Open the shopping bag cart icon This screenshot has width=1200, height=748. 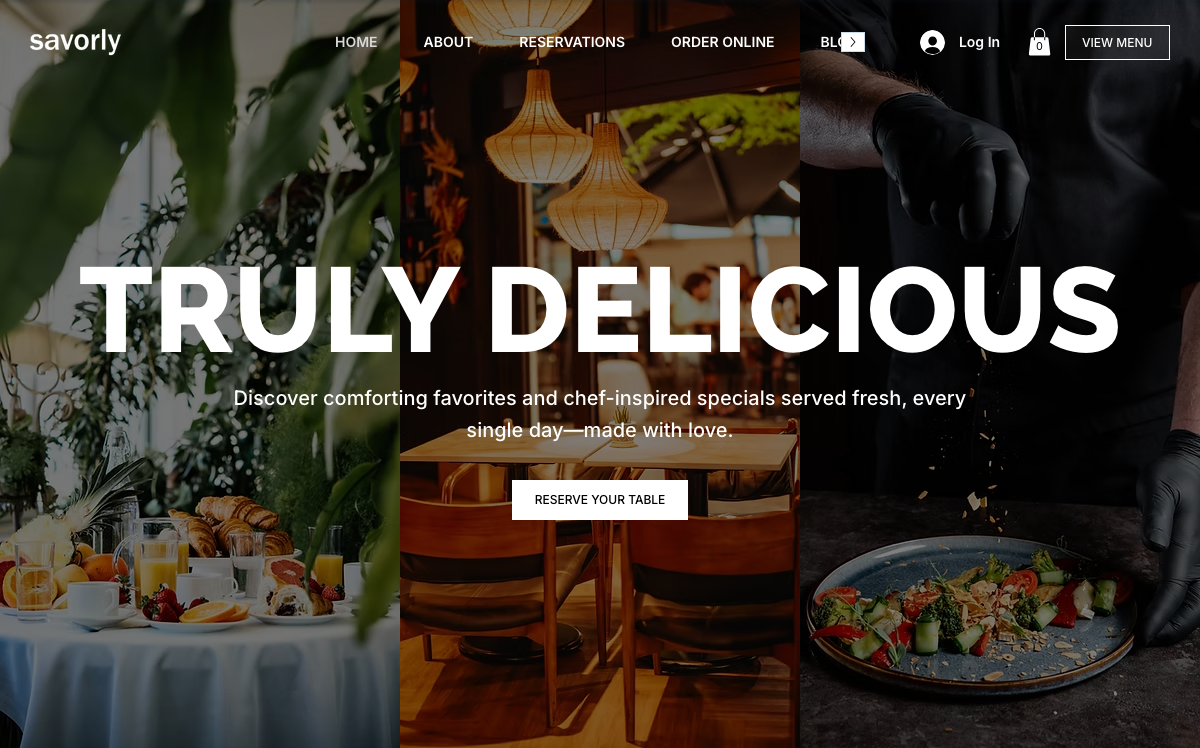[1039, 42]
